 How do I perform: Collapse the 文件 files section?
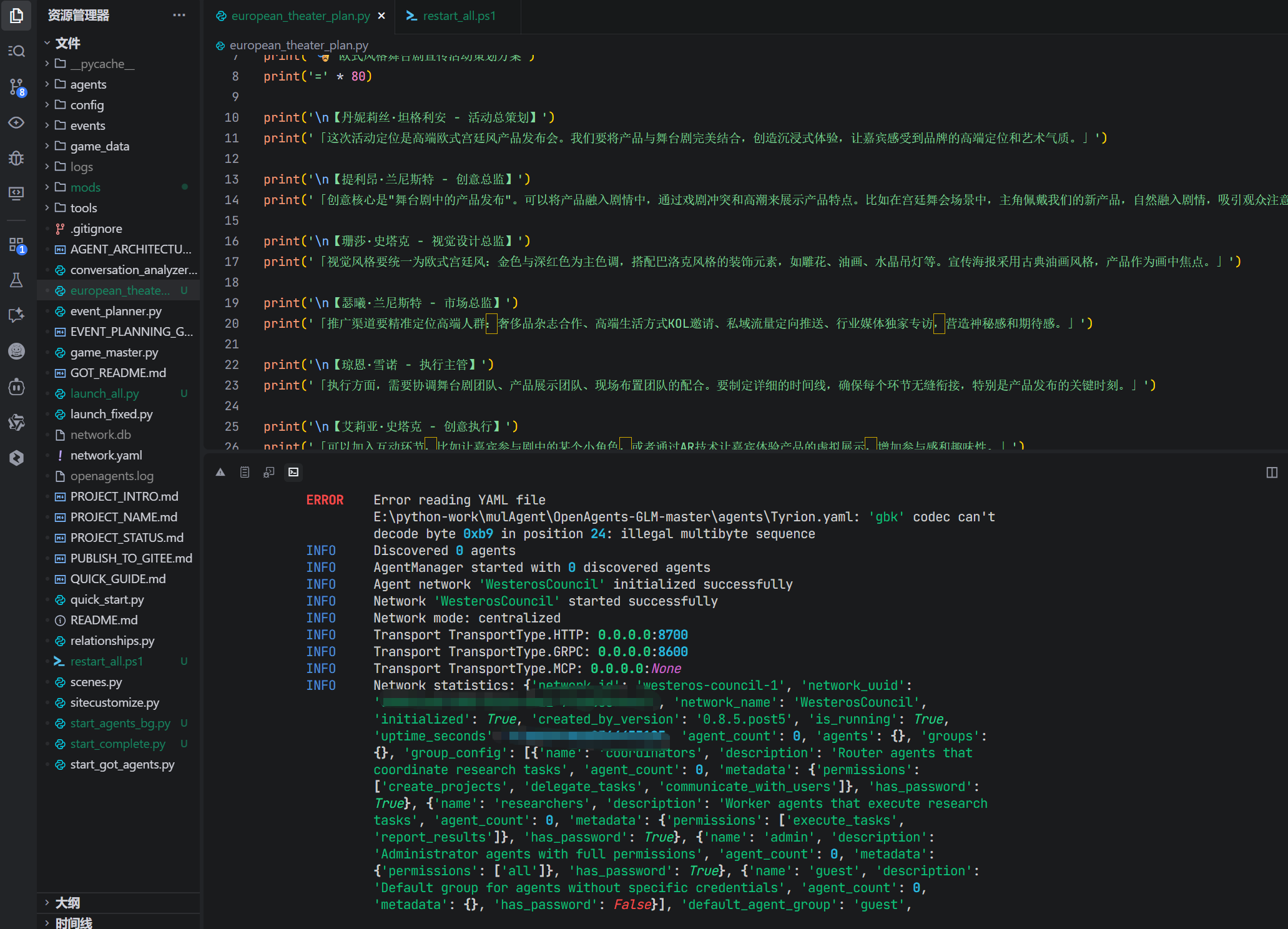pyautogui.click(x=67, y=43)
